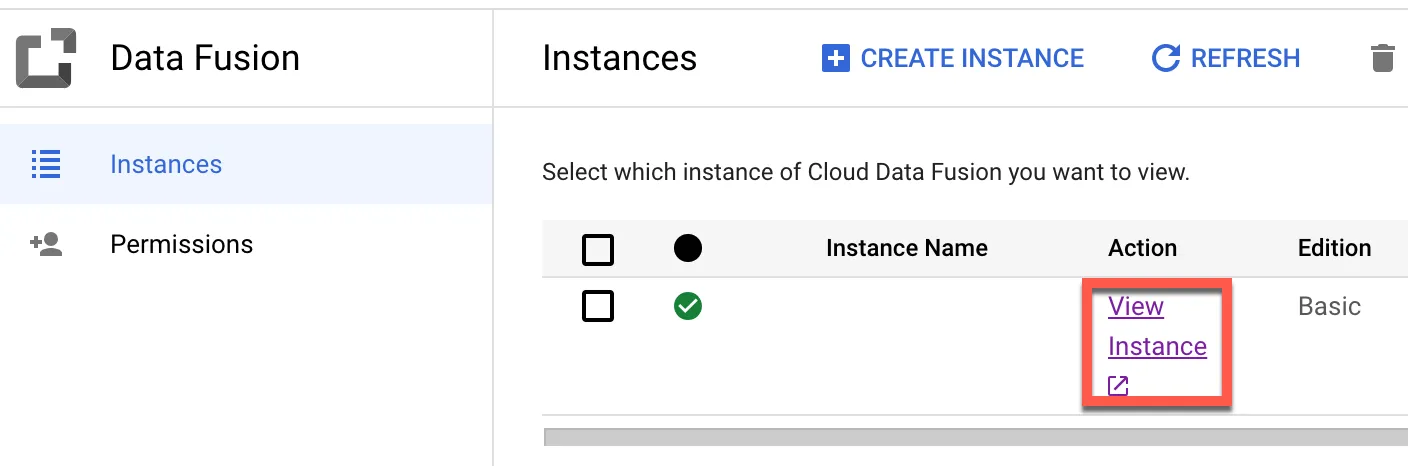The width and height of the screenshot is (1408, 466).
Task: Click the external-link icon under View Instance
Action: coord(1118,385)
